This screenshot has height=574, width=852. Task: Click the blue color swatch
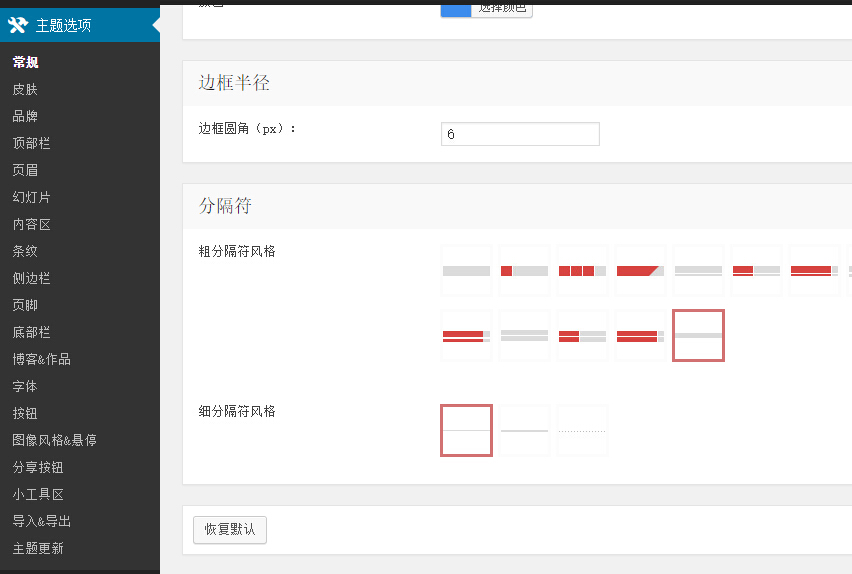tap(456, 8)
